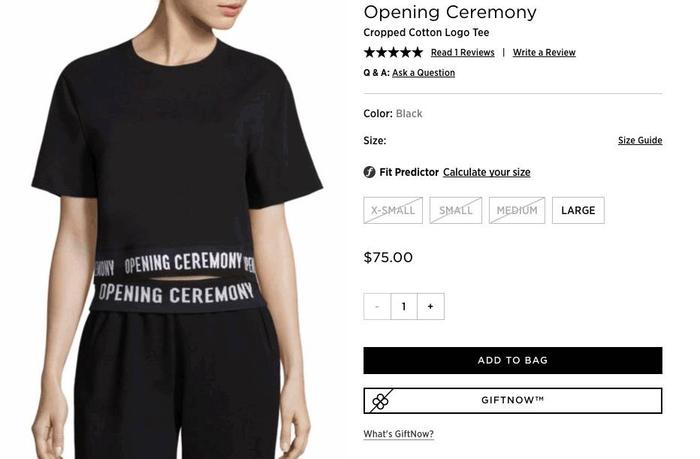
Task: Click the Fit Predictor logo icon
Action: pos(369,172)
